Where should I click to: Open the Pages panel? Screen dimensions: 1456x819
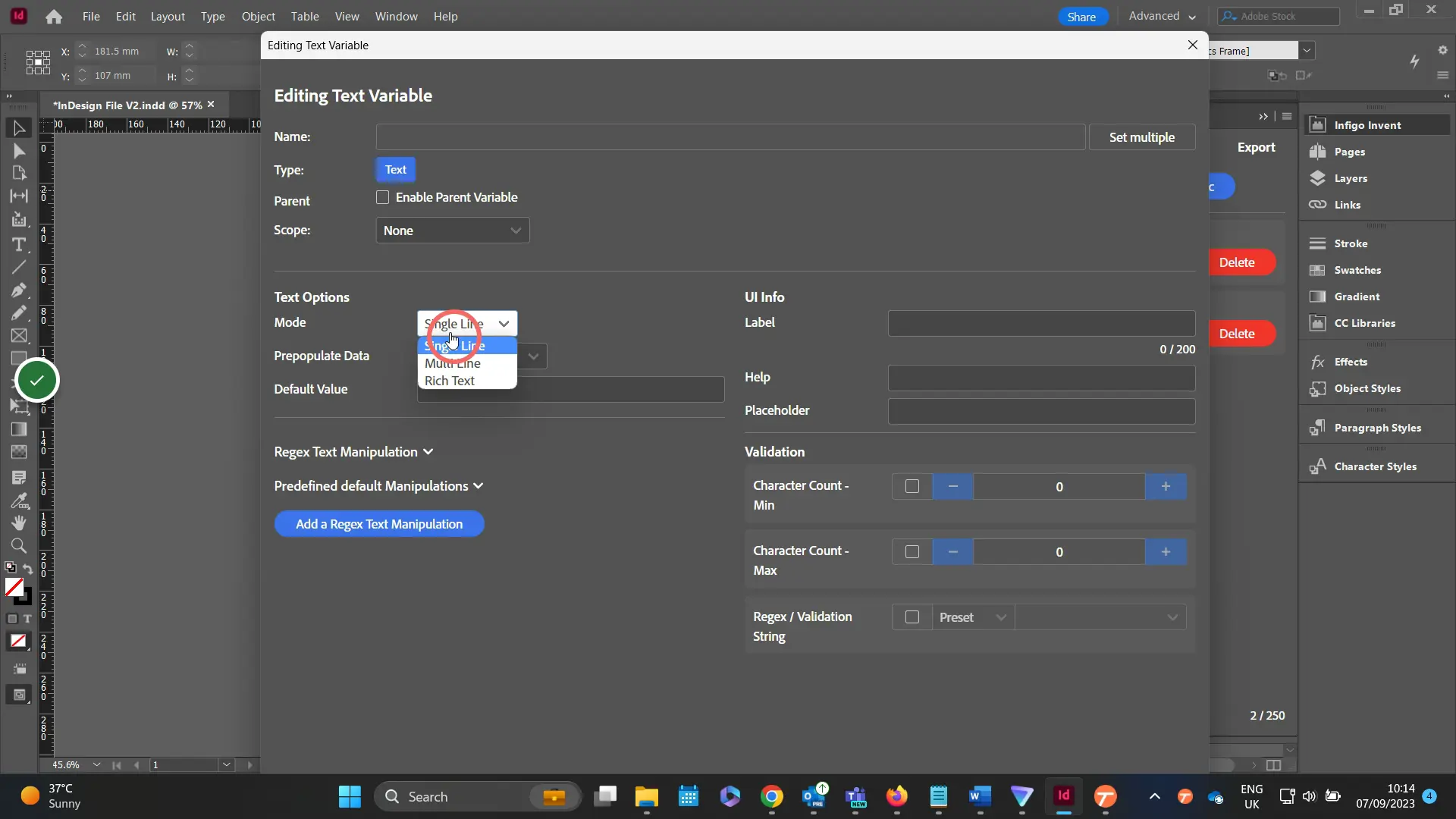[x=1349, y=152]
